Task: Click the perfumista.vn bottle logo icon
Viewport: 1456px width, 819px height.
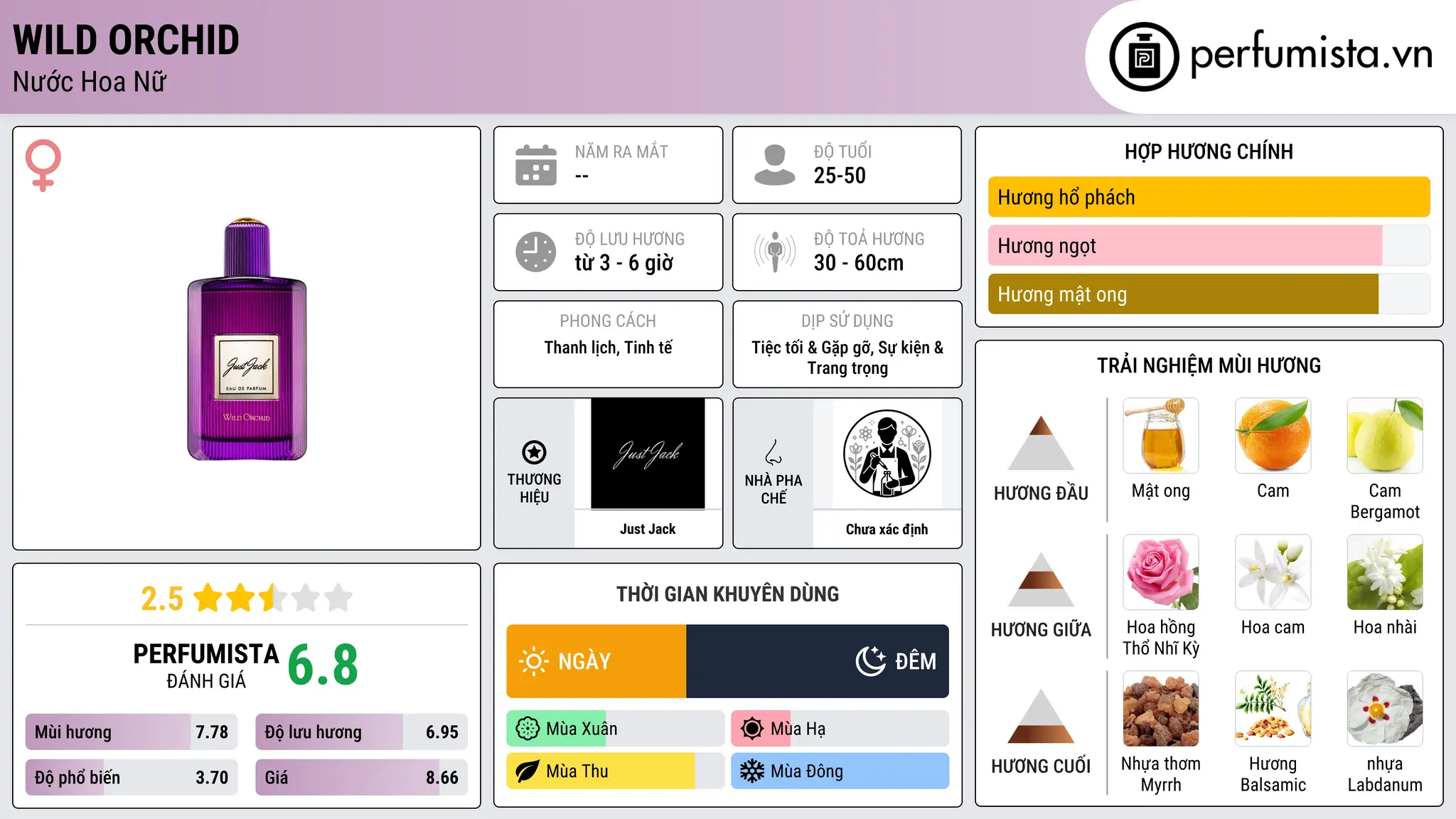Action: pyautogui.click(x=1144, y=57)
